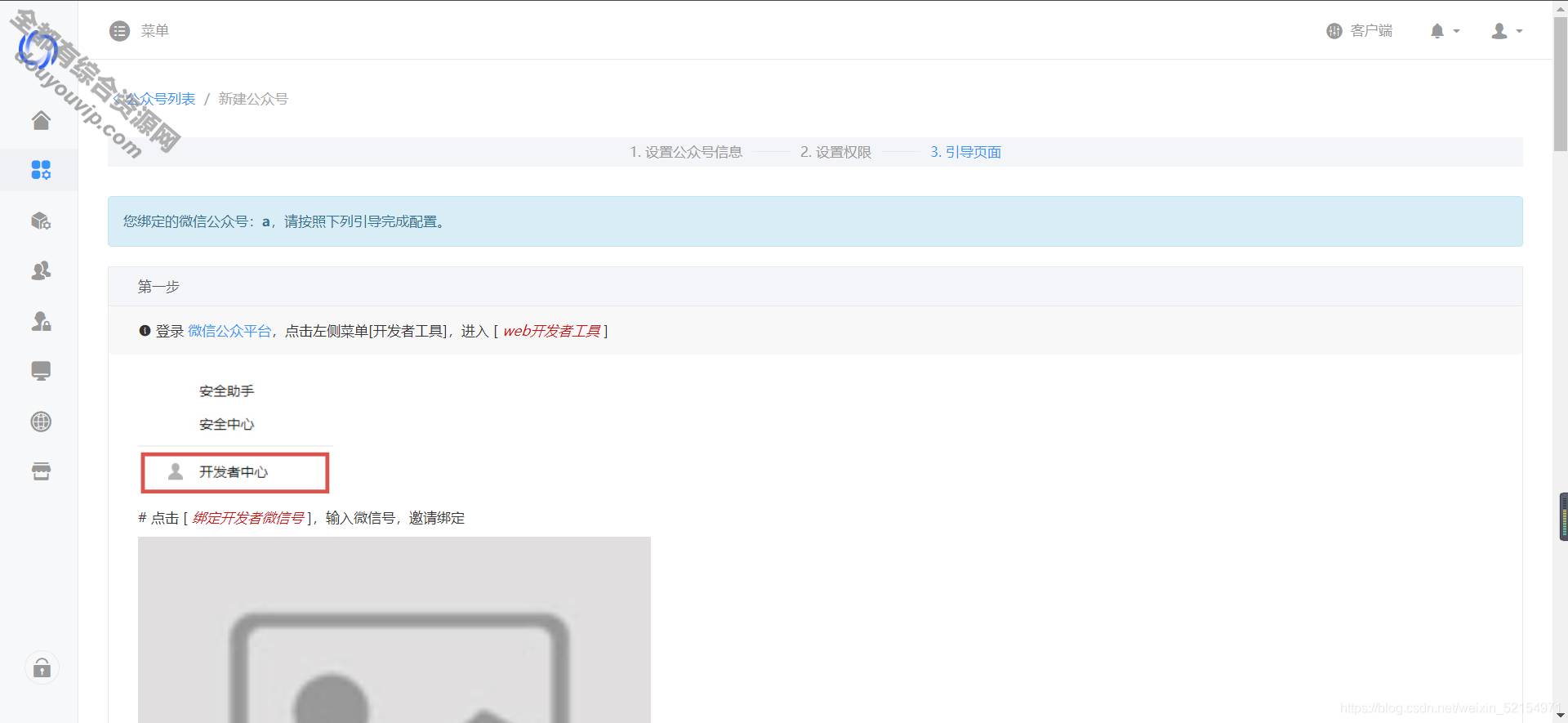Viewport: 1568px width, 723px height.
Task: Open the cube module sidebar icon
Action: [x=41, y=221]
